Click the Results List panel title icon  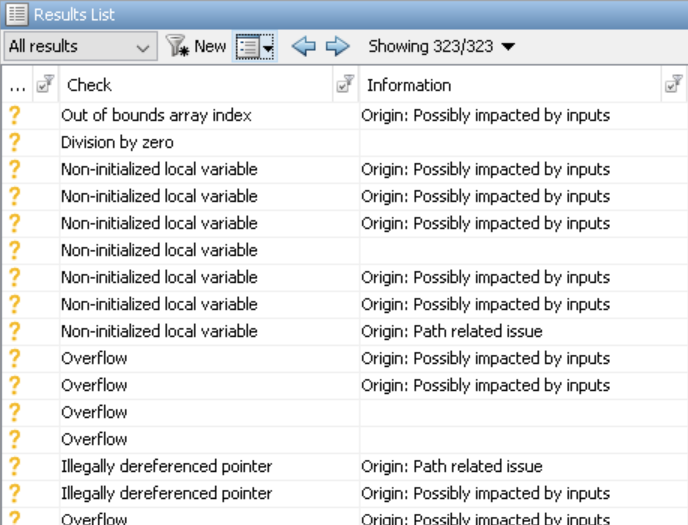tap(16, 14)
